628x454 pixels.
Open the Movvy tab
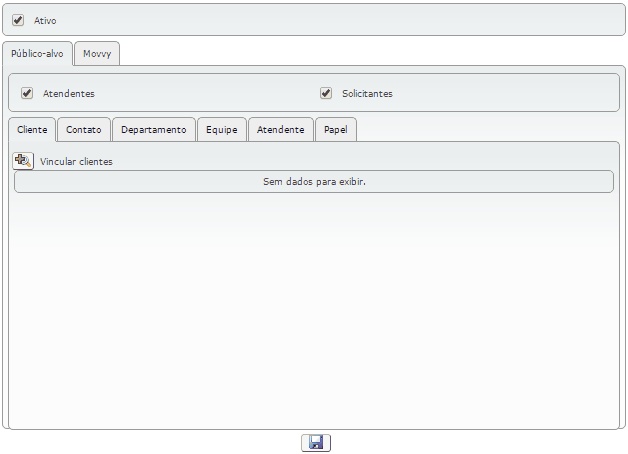[97, 54]
